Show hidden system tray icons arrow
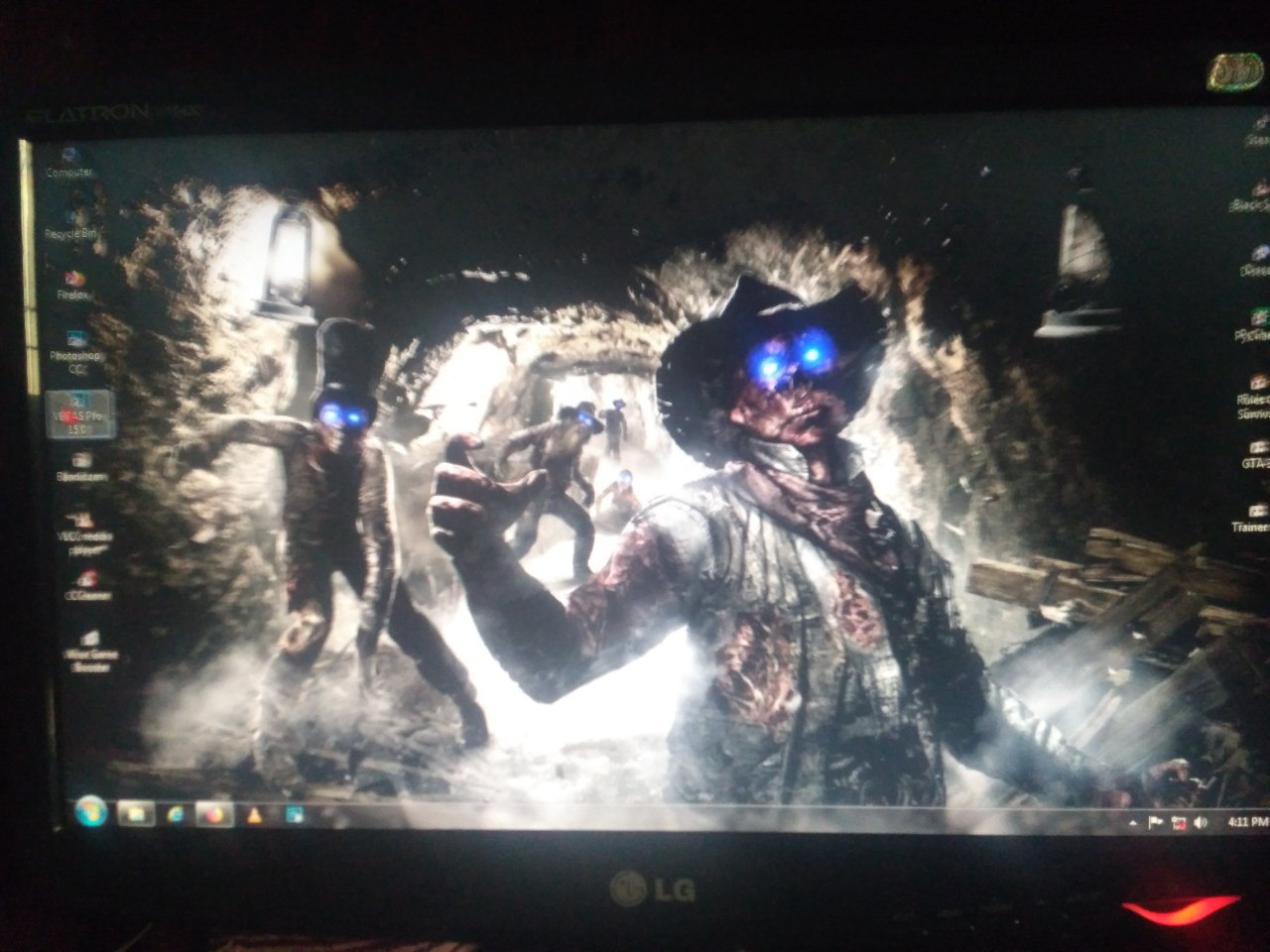Image resolution: width=1270 pixels, height=952 pixels. point(1133,823)
